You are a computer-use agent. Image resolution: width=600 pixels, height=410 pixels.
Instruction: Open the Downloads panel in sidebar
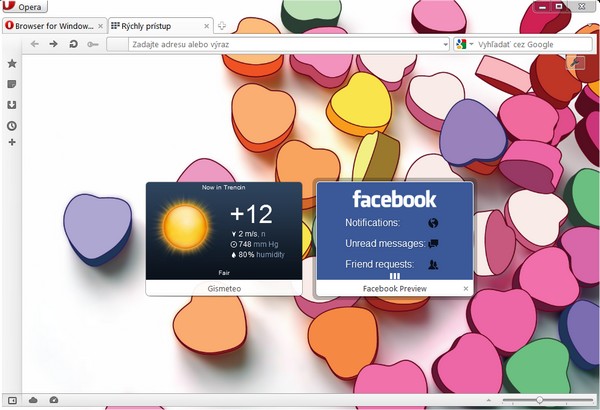point(12,105)
